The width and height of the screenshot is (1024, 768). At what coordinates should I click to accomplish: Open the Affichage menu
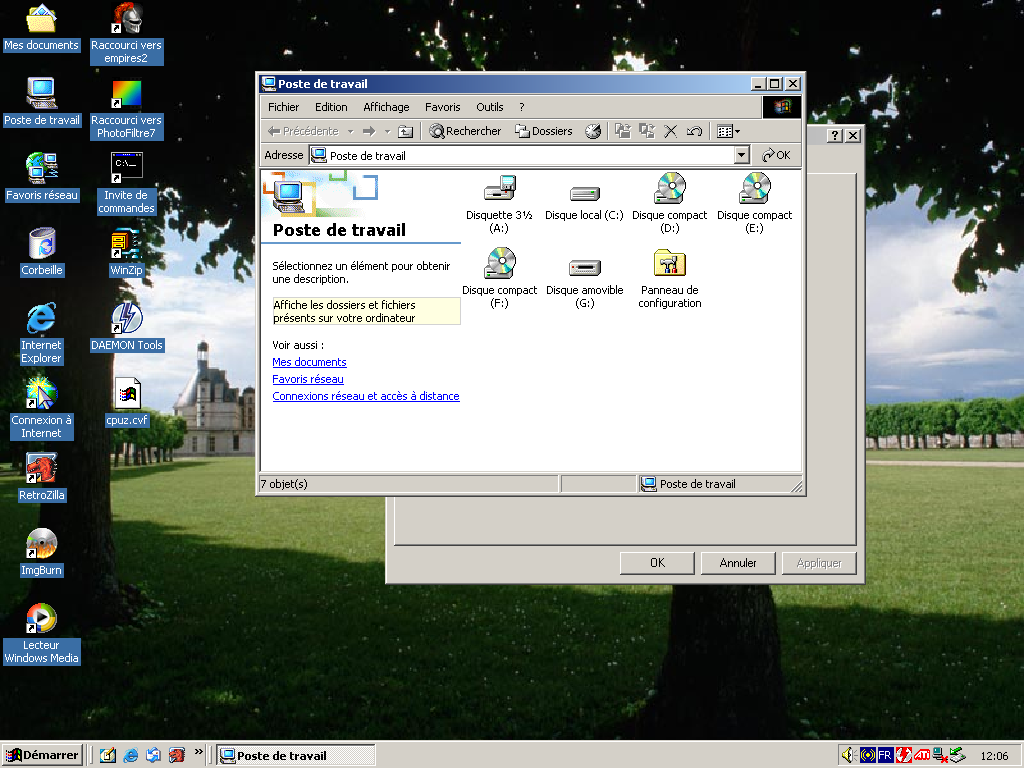coord(386,107)
